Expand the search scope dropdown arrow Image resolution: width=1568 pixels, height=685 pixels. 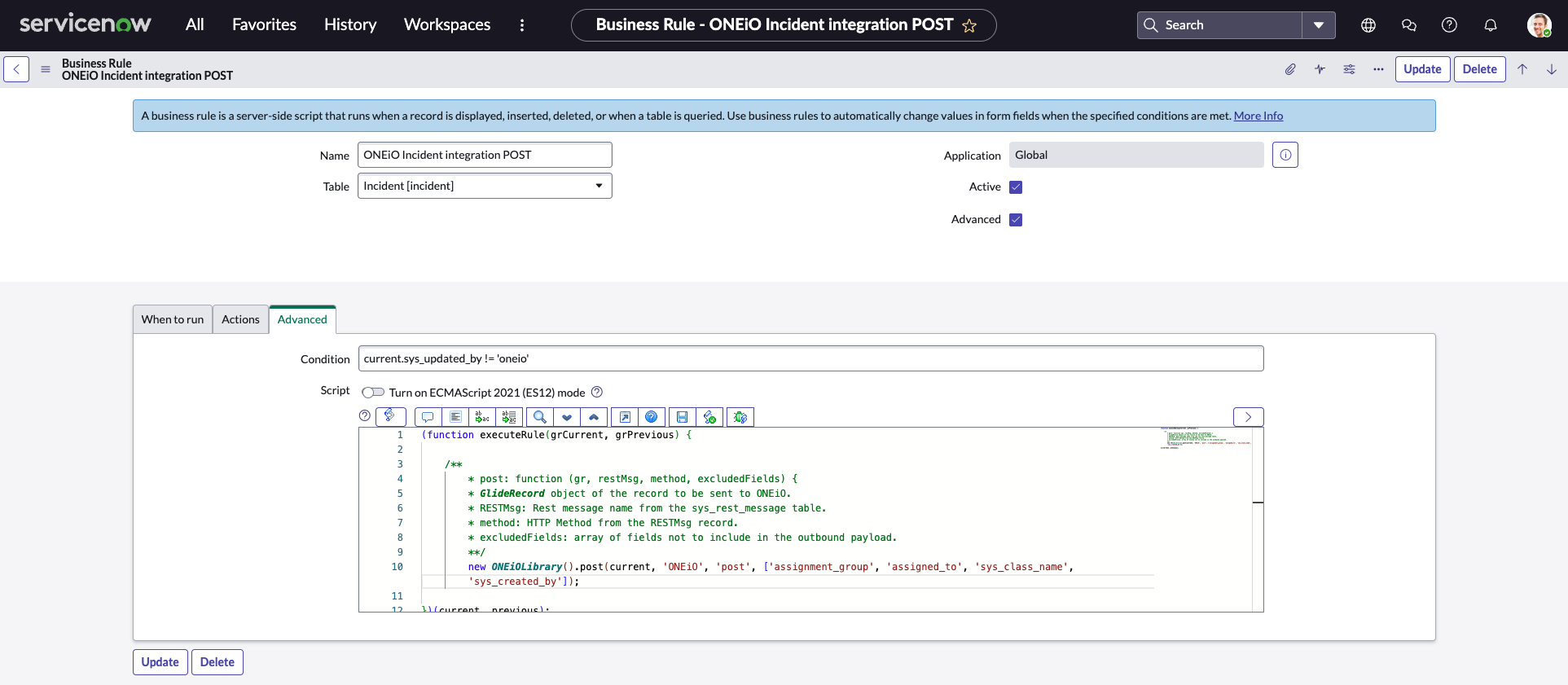coord(1319,25)
